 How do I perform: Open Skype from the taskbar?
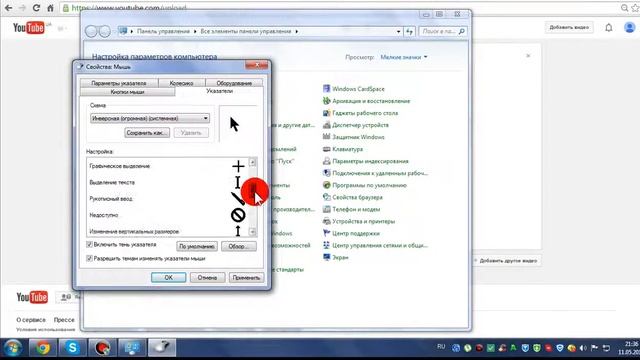click(x=72, y=348)
